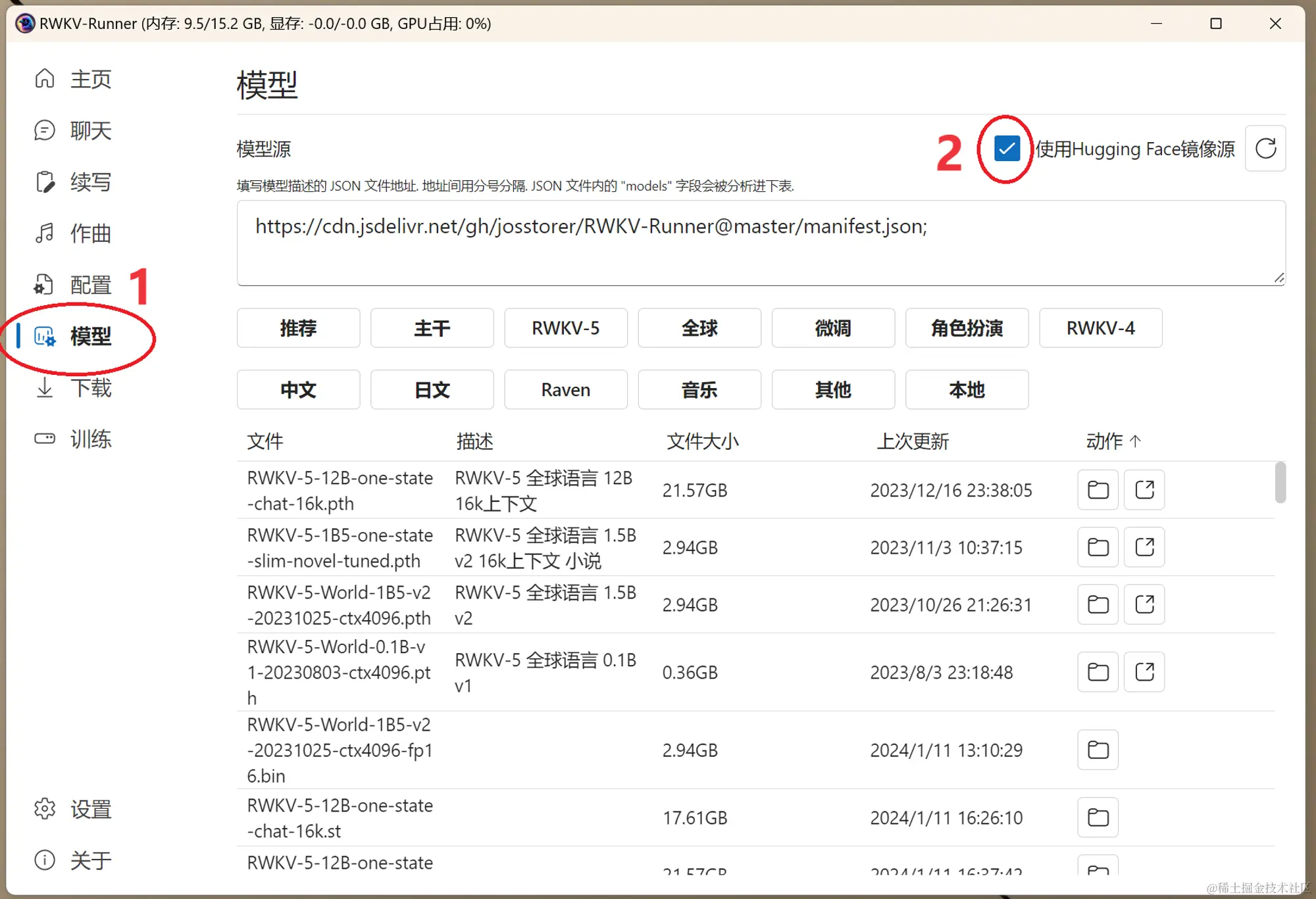Open the 关于 about sidebar icon

click(x=45, y=860)
